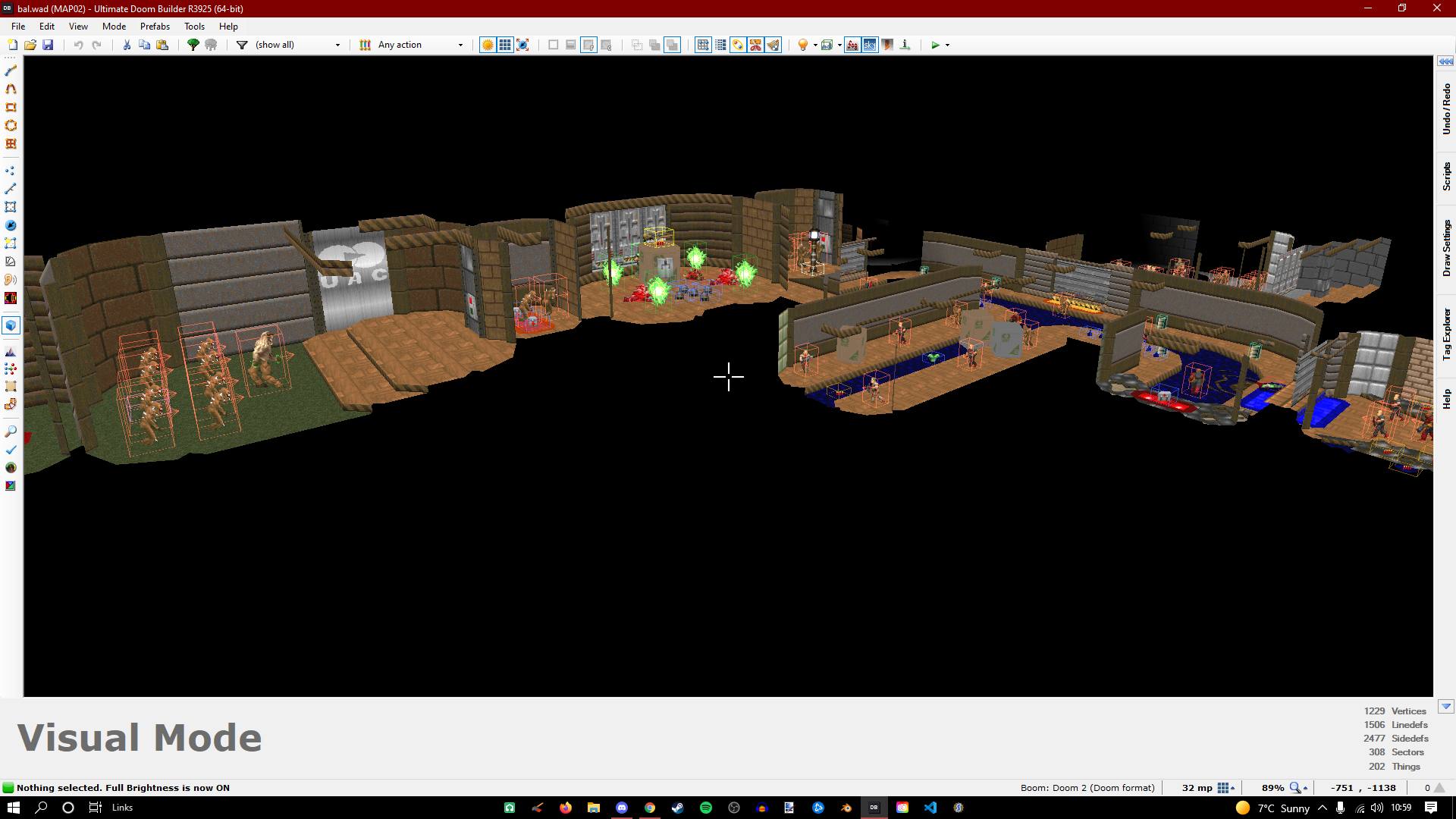Click the weather '7°C Sunny' taskbar widget
This screenshot has width=1456, height=819.
click(1272, 808)
